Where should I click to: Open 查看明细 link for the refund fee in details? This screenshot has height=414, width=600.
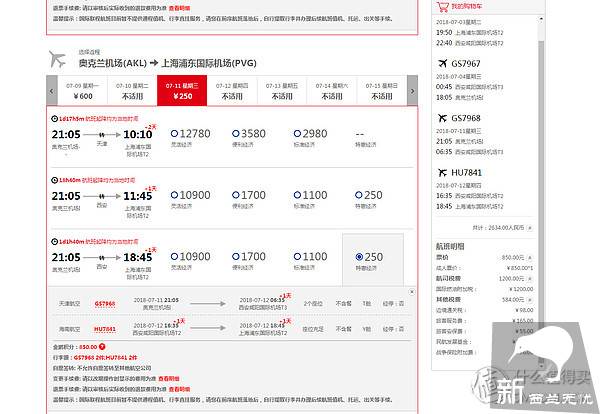tap(179, 389)
